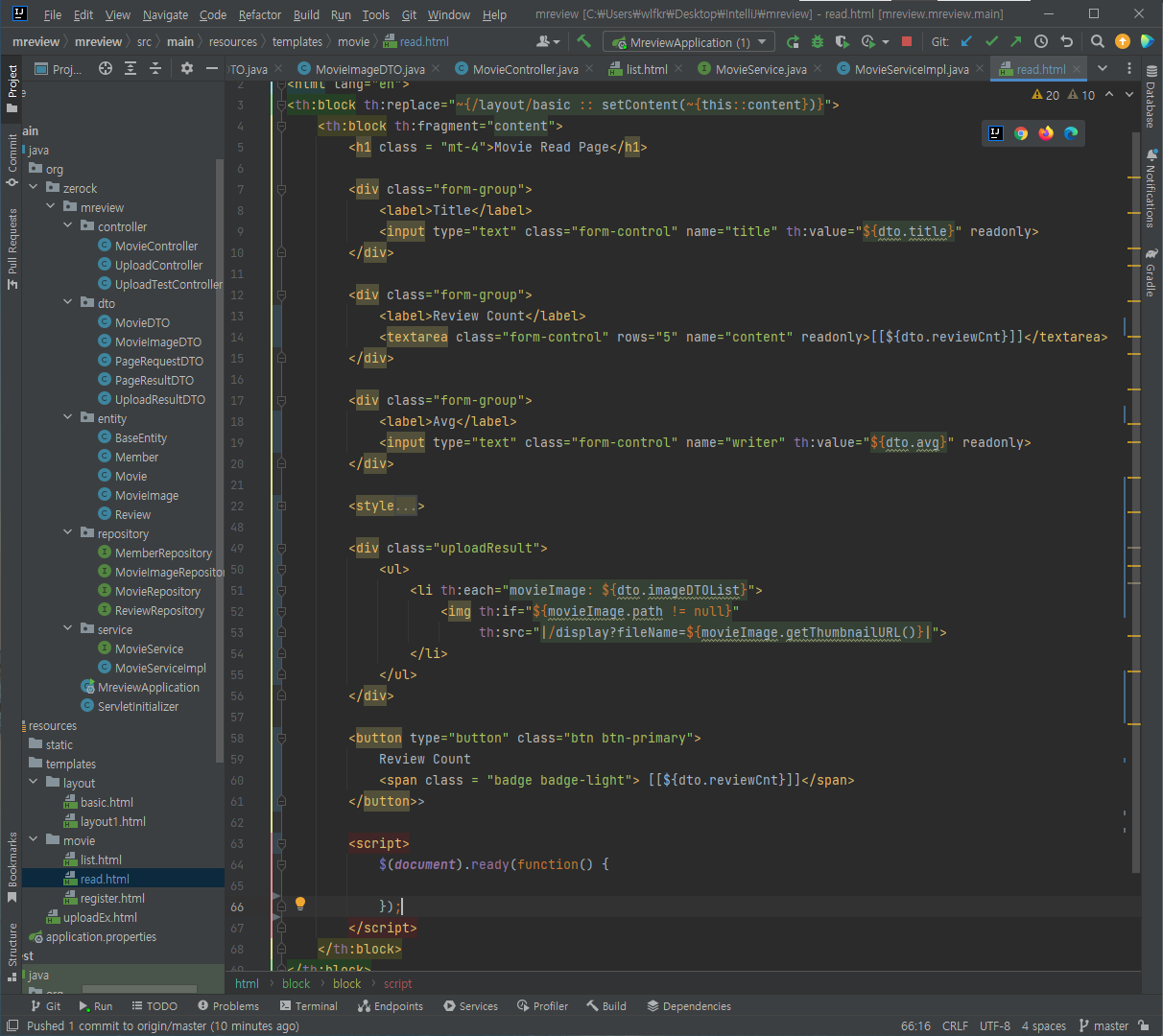The height and width of the screenshot is (1036, 1163).
Task: Open the Navigate menu
Action: [166, 14]
